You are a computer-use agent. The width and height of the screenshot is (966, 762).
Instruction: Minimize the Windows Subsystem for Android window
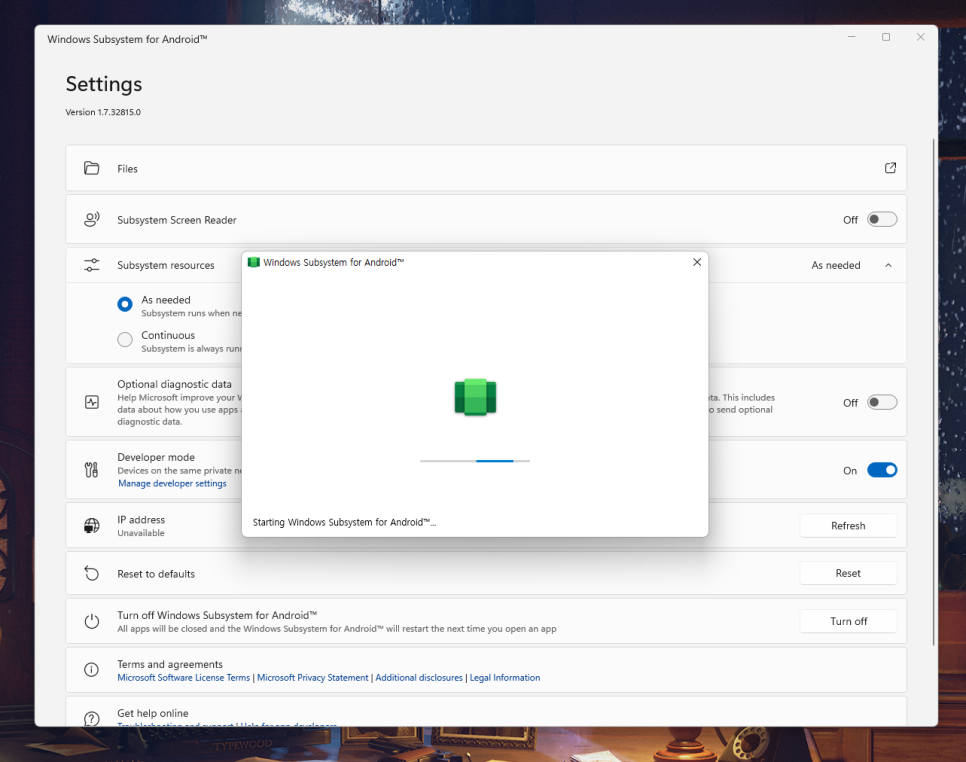point(851,37)
